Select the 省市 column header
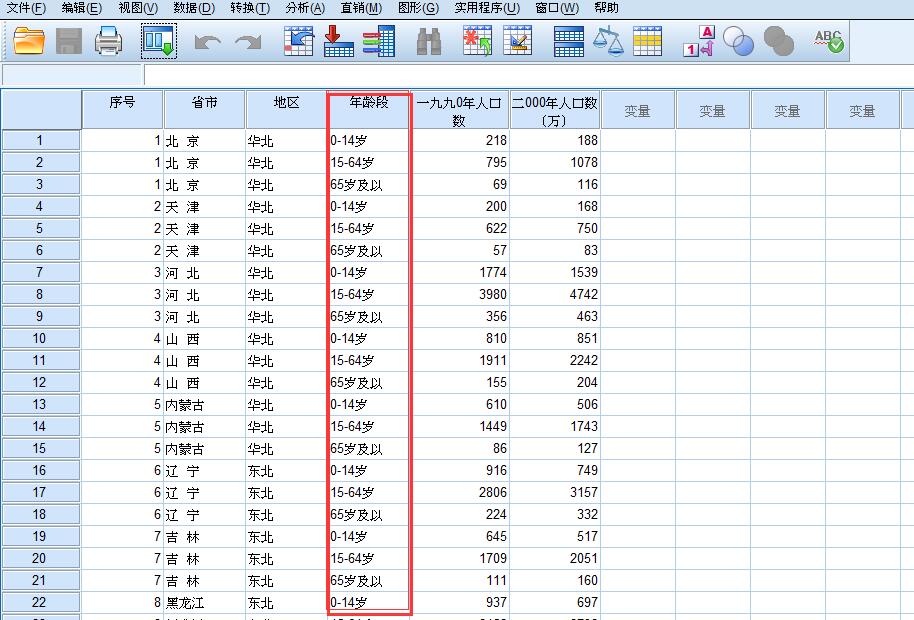The image size is (914, 620). [203, 108]
